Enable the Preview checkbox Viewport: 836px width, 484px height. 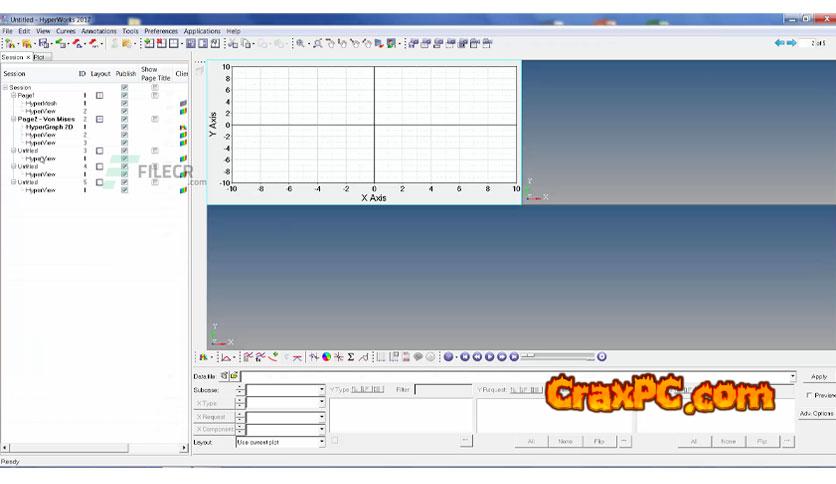(809, 395)
